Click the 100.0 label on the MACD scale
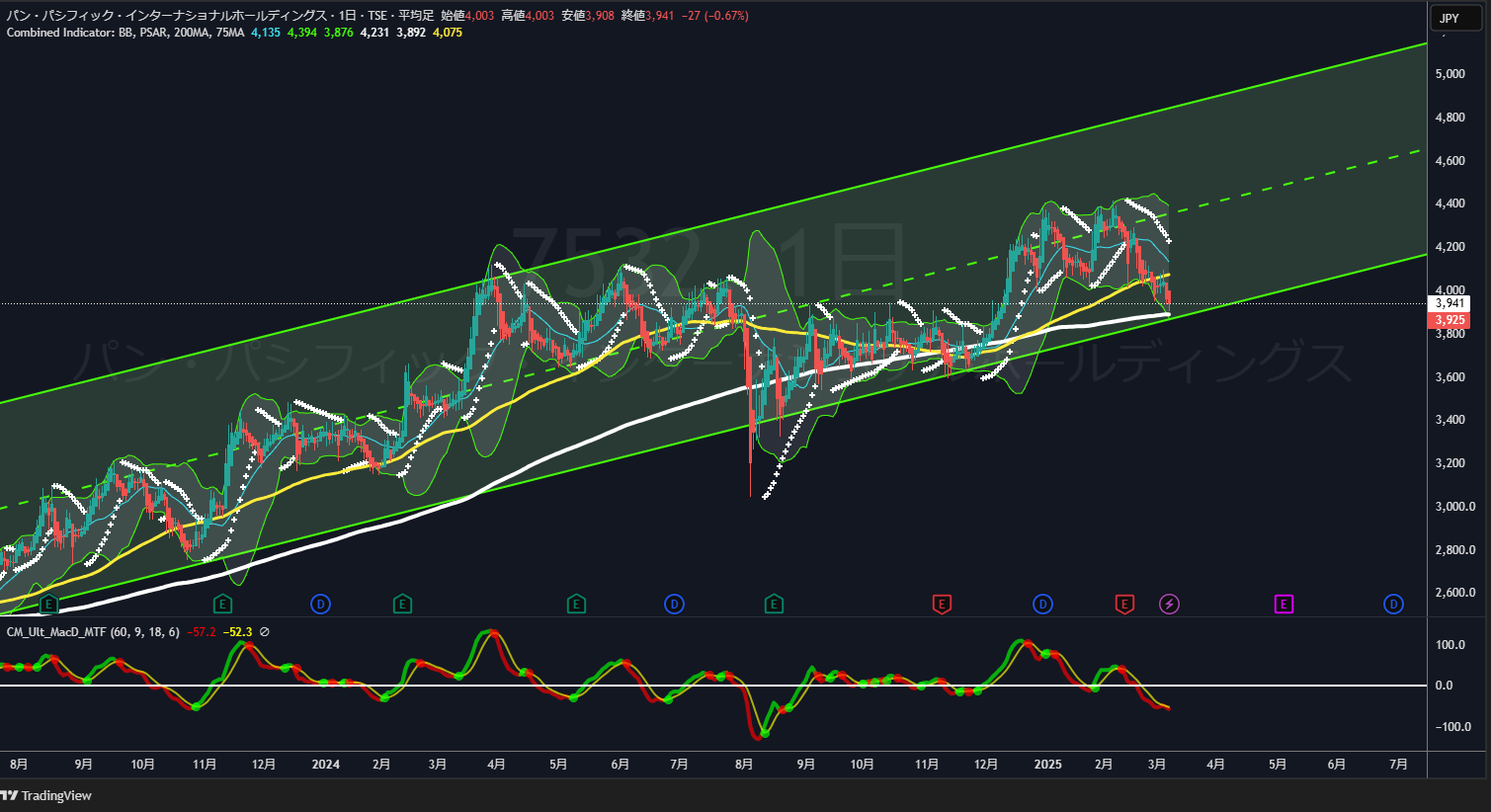Image resolution: width=1491 pixels, height=812 pixels. 1450,645
